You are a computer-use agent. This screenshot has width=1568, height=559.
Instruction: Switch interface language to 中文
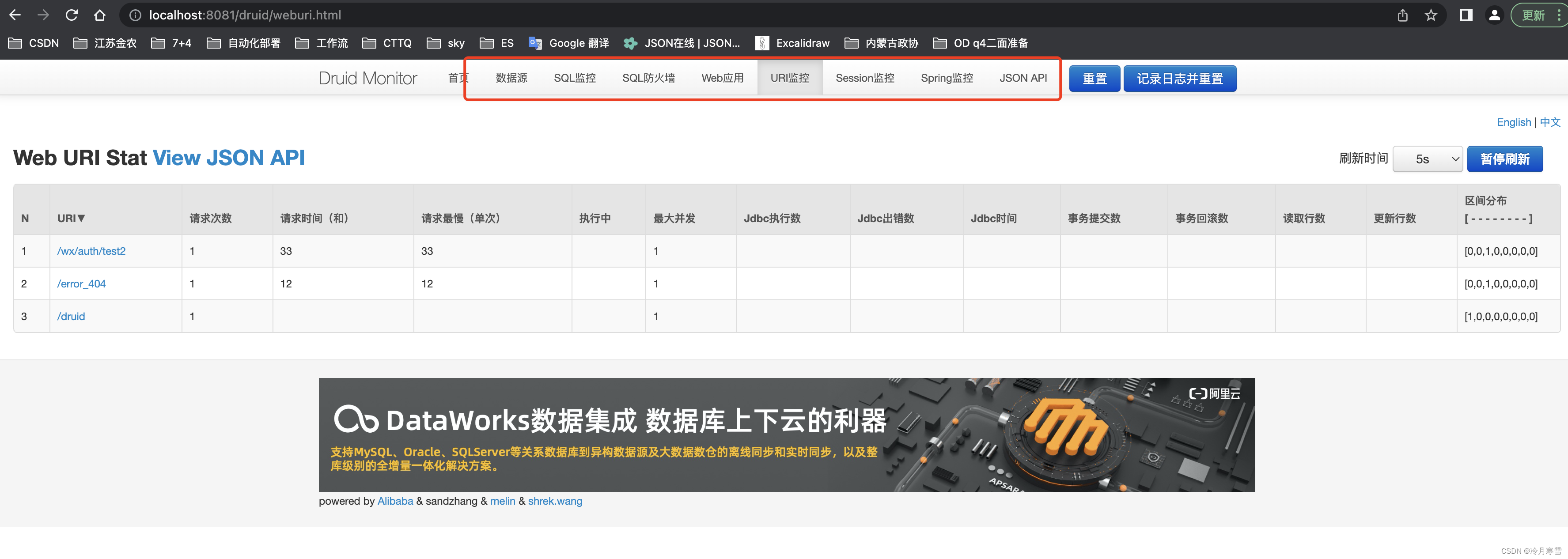(x=1550, y=121)
